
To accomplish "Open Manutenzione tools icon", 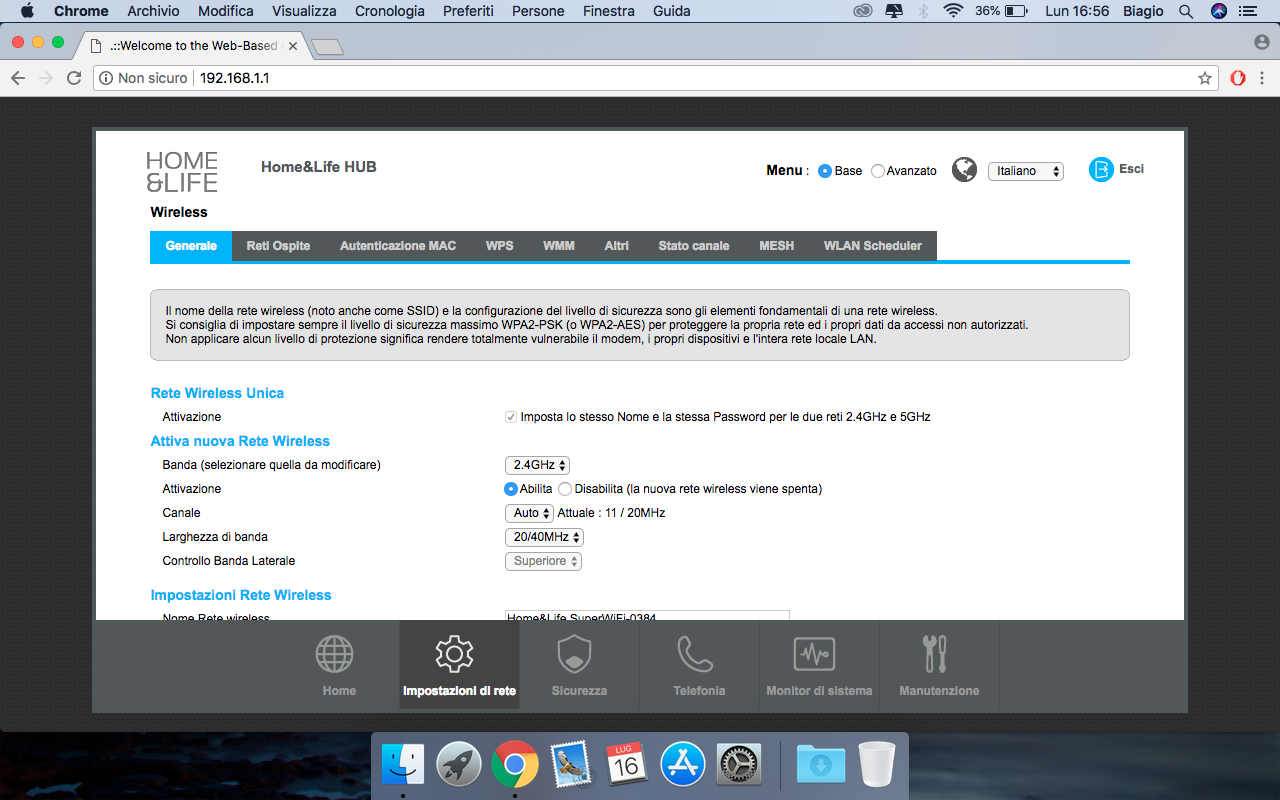I will point(934,654).
